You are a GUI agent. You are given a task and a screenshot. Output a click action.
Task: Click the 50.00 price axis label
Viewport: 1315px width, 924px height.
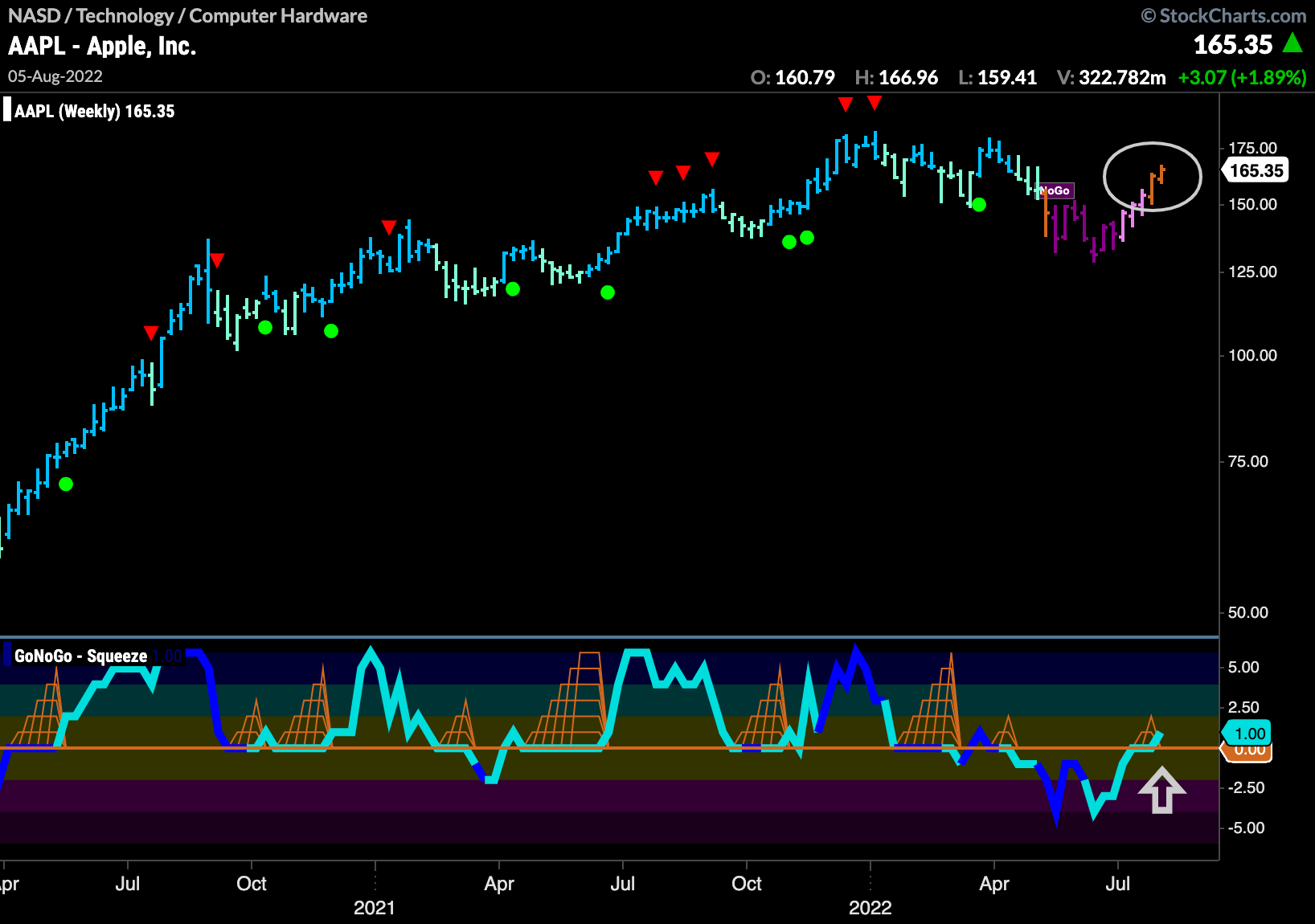[x=1248, y=612]
